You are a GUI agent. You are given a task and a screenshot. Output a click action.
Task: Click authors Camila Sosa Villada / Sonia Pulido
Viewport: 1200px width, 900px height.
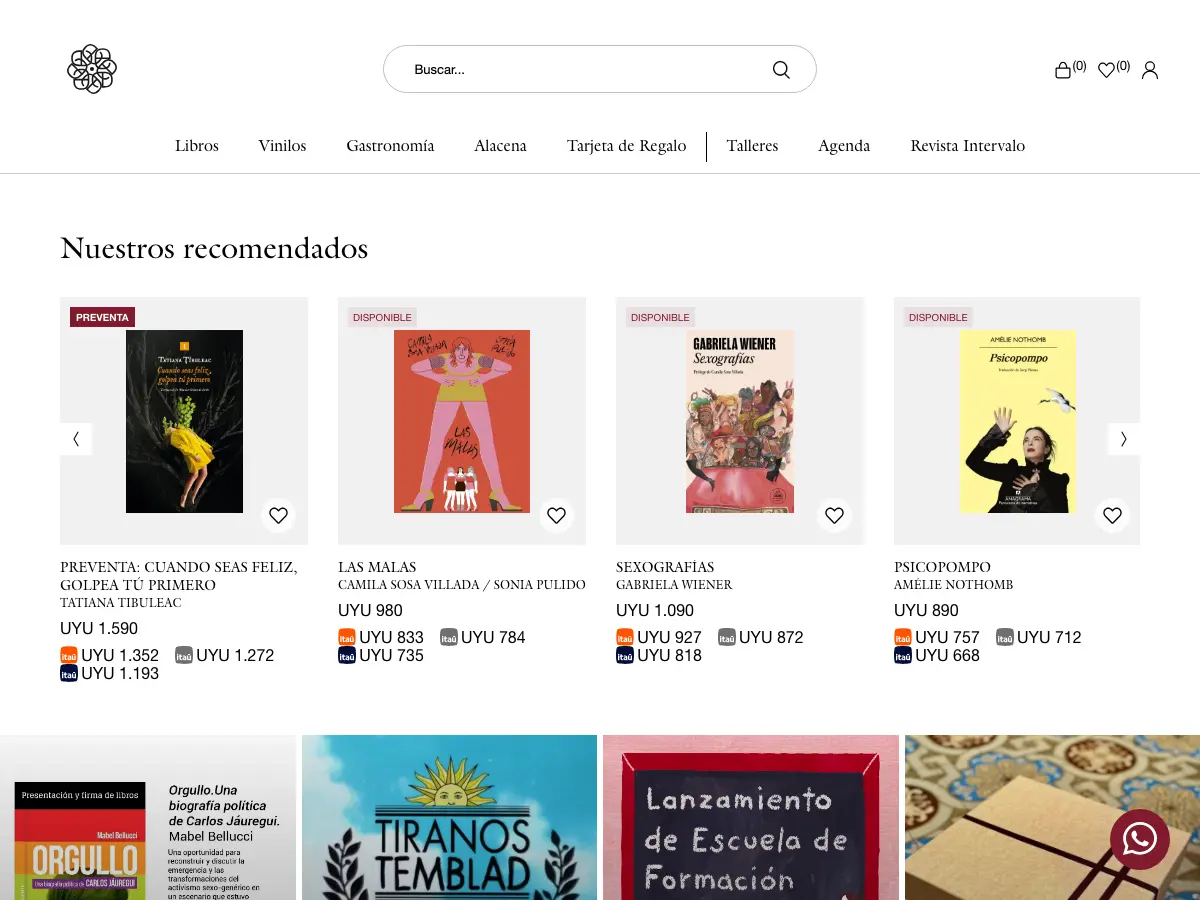click(462, 585)
